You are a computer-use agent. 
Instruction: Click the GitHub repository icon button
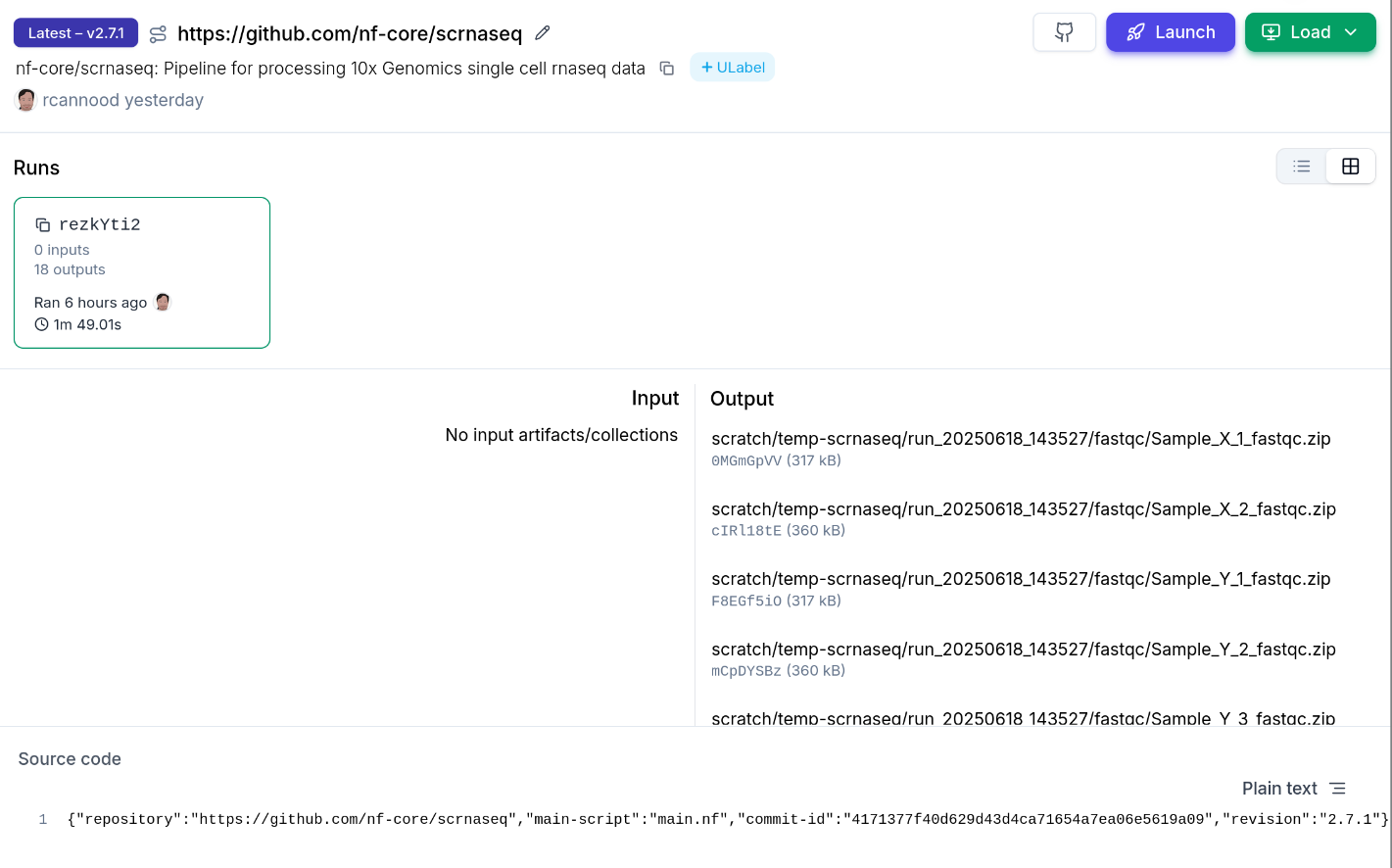pos(1064,32)
